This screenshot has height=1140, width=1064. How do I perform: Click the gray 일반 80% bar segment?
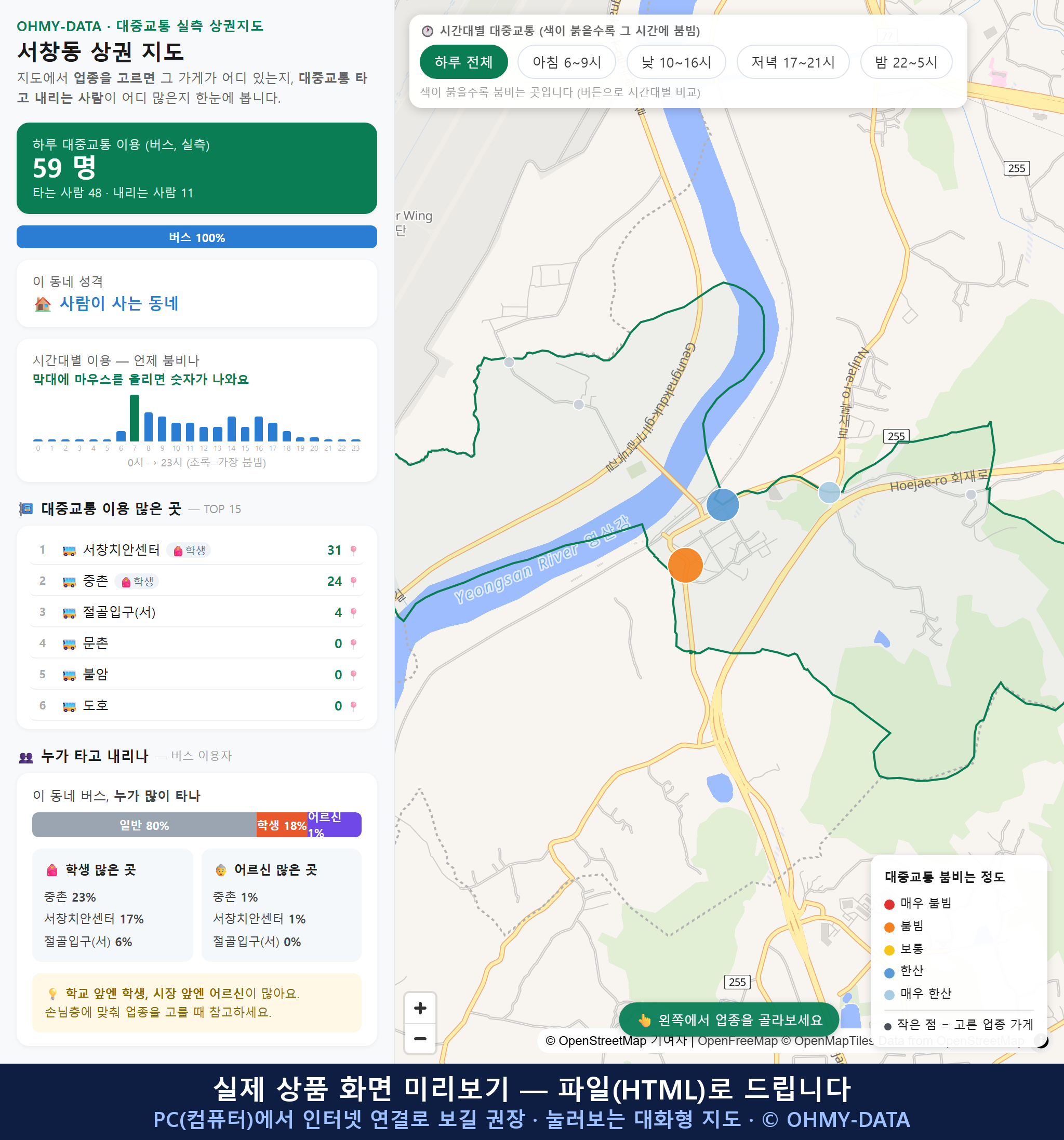[x=144, y=825]
